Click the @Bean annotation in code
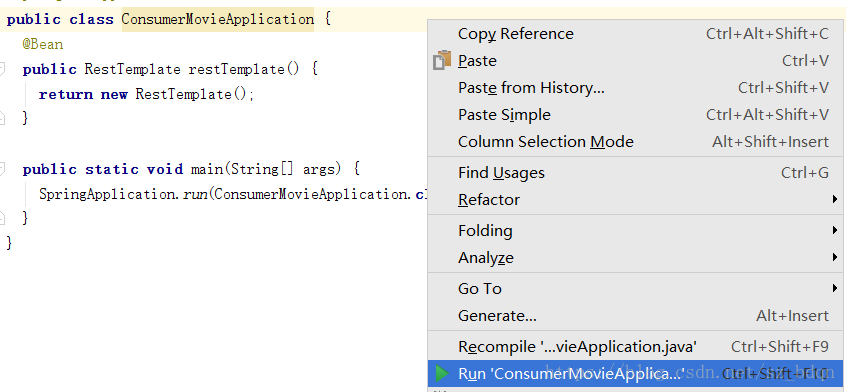The width and height of the screenshot is (846, 392). [43, 44]
